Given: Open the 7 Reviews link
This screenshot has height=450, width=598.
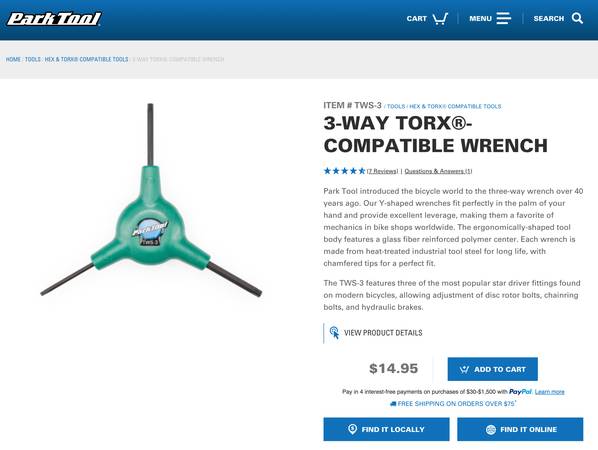Looking at the screenshot, I should (382, 171).
